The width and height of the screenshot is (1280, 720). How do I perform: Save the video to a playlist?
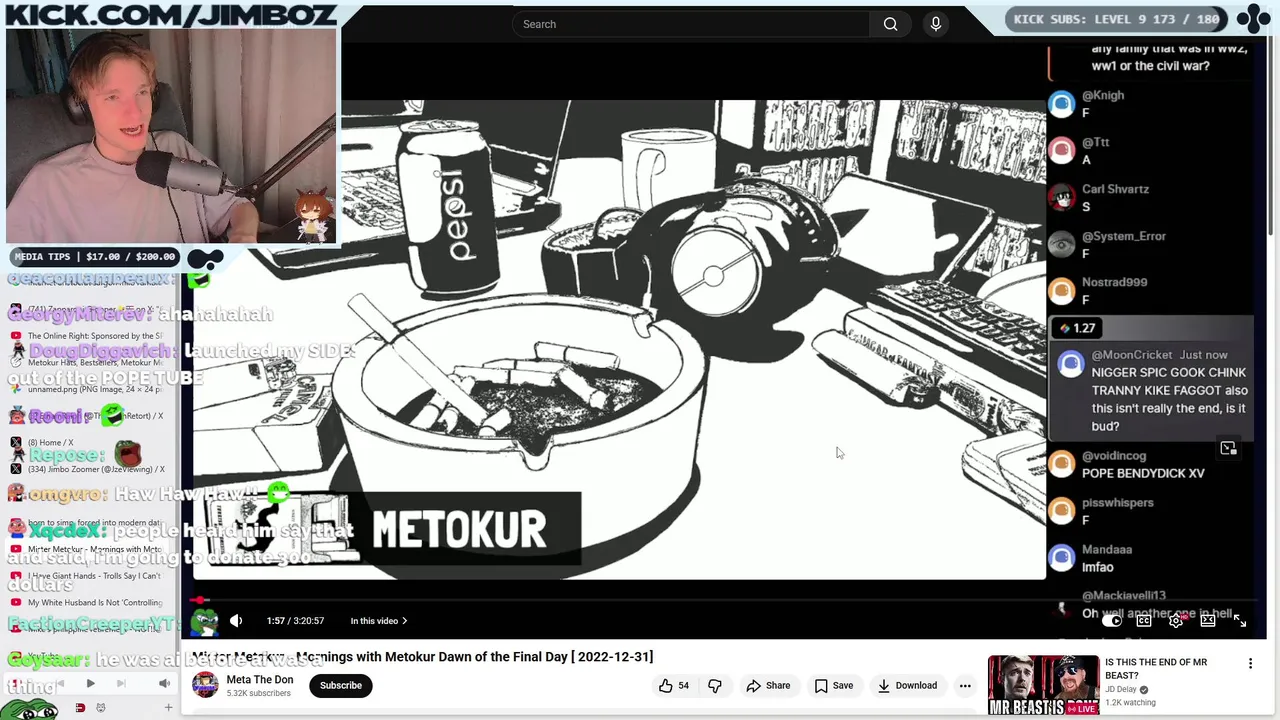pos(834,685)
